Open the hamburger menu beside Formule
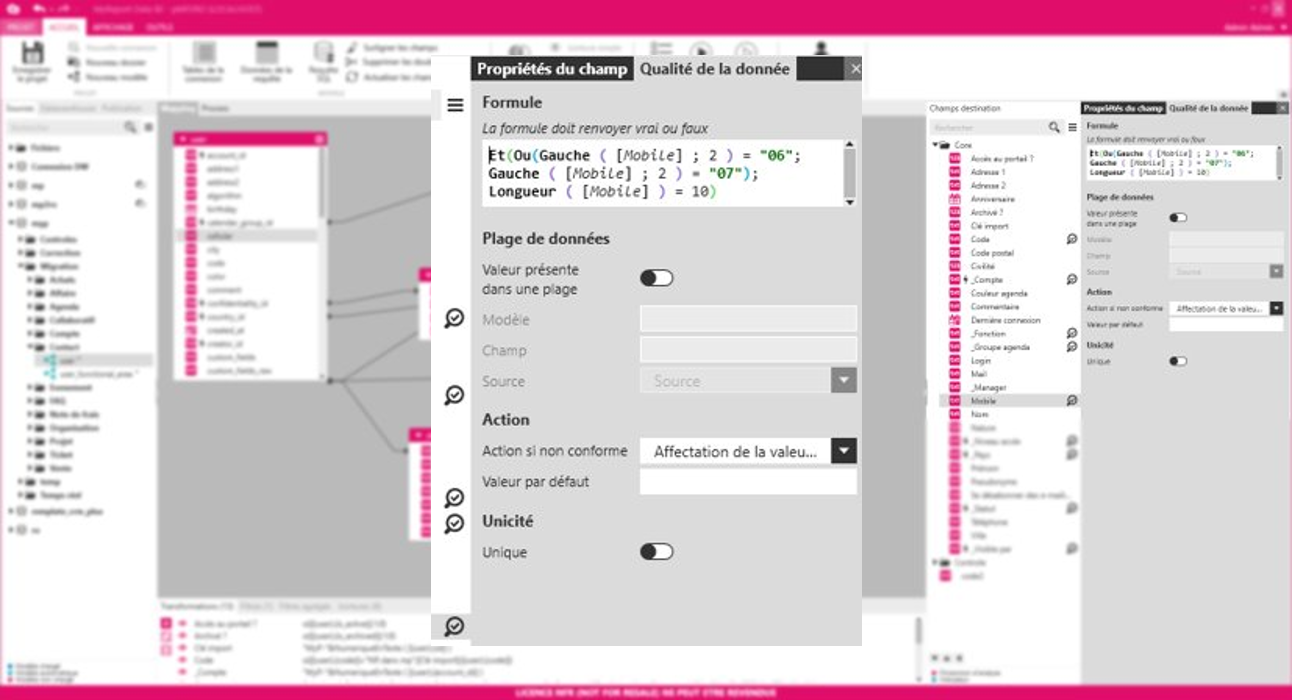The width and height of the screenshot is (1292, 700). pyautogui.click(x=455, y=105)
